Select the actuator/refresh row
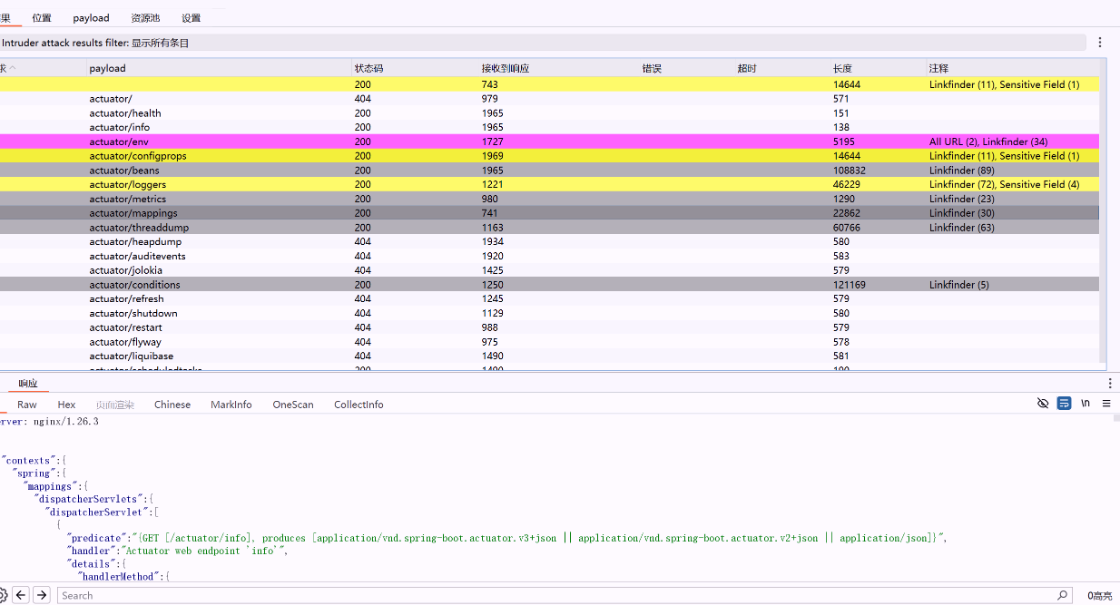Viewport: 1120px width, 605px height. (549, 299)
